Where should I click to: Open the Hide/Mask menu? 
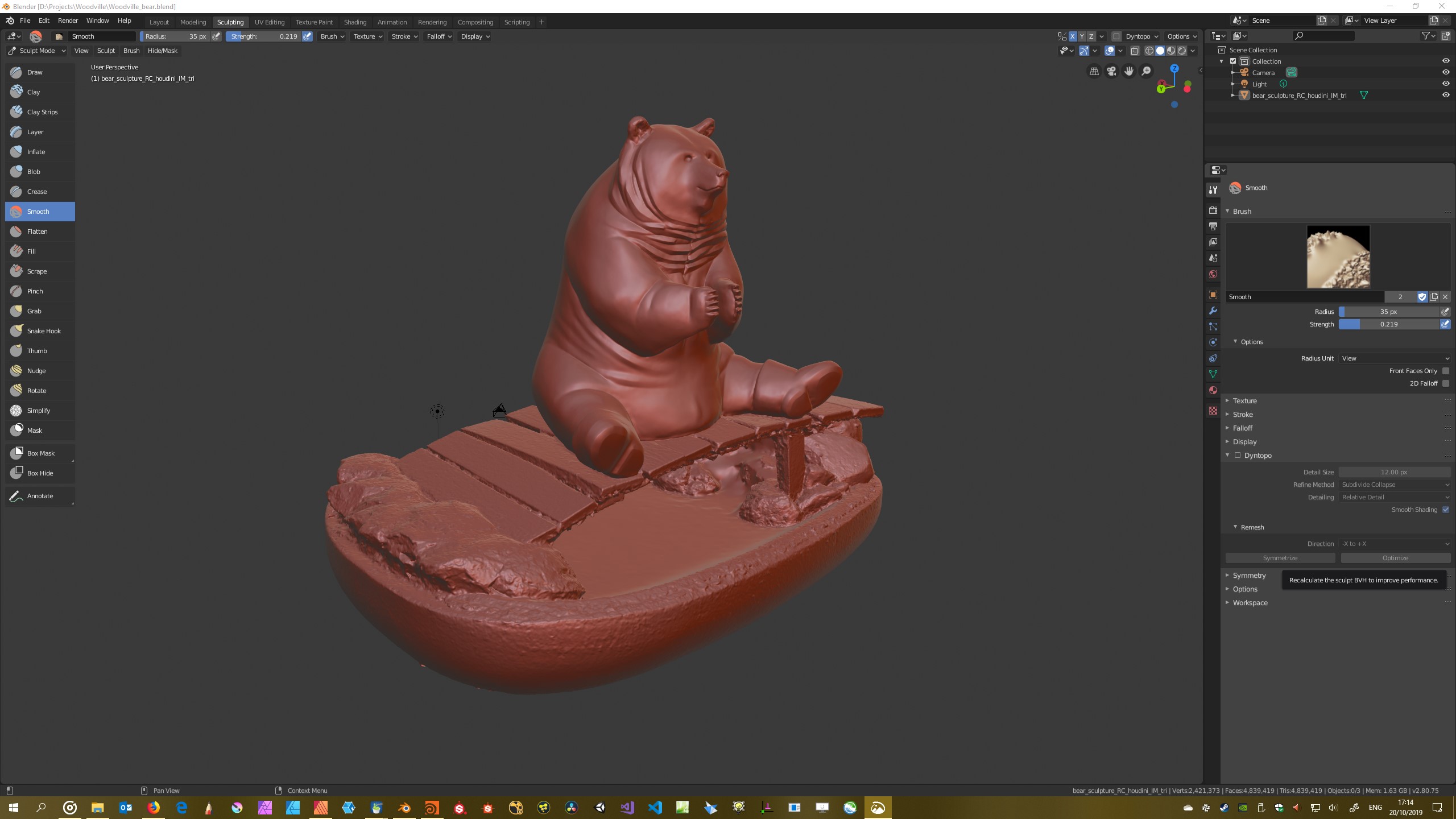(163, 51)
